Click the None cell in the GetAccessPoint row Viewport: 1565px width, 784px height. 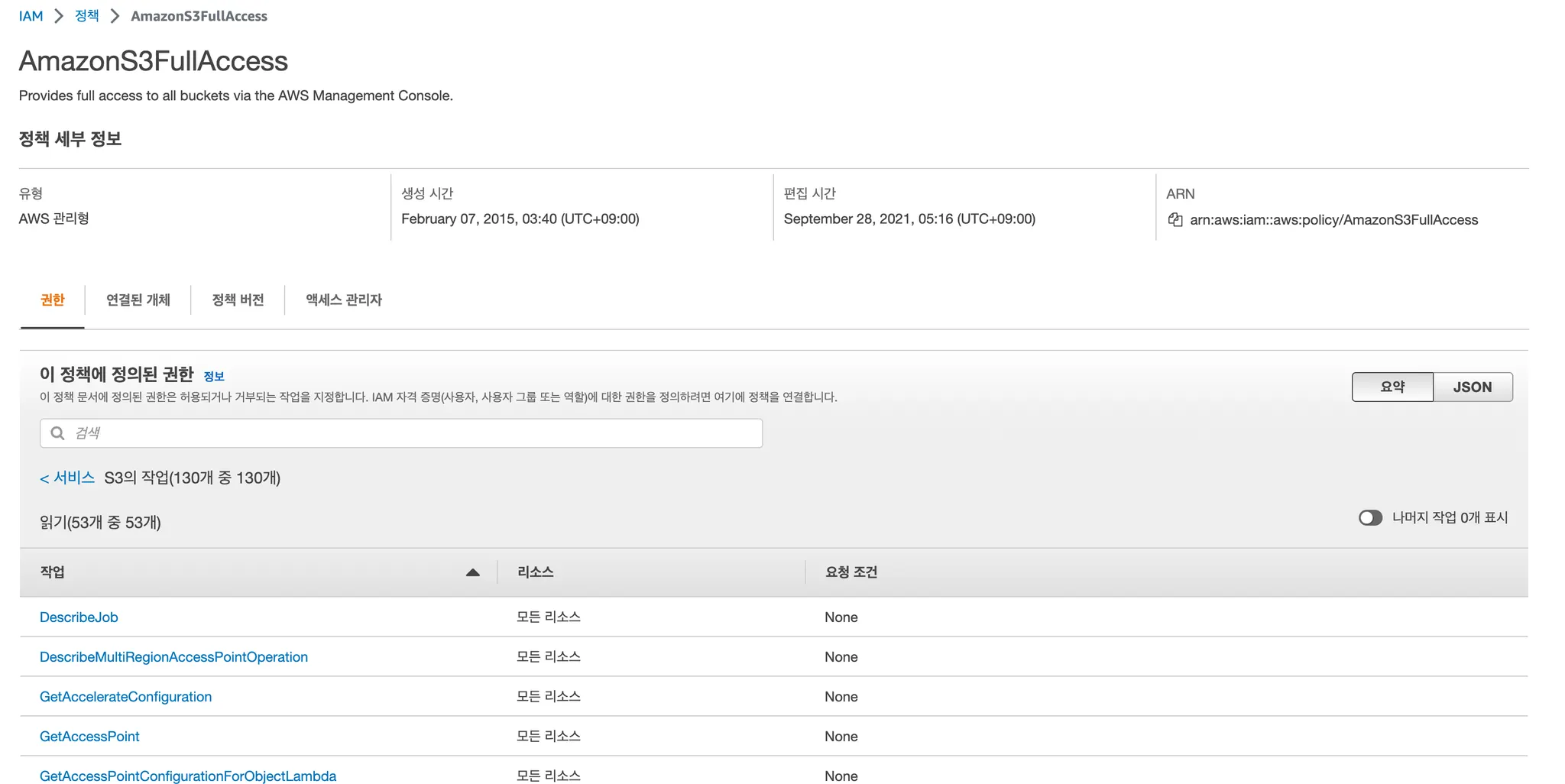point(841,737)
